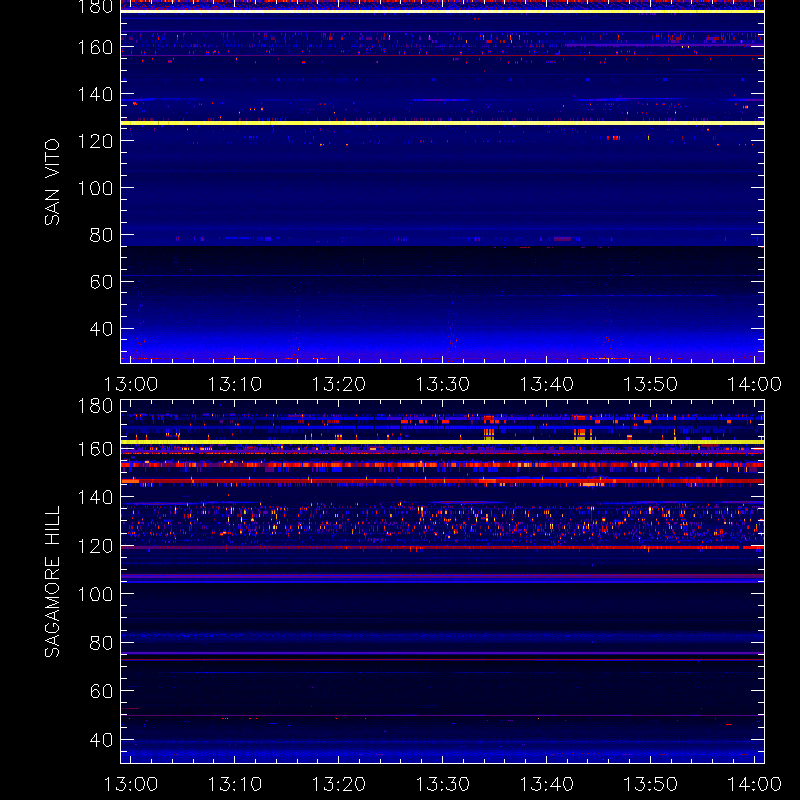This screenshot has width=800, height=800.
Task: Select the 40 tick label on San Vito plot
Action: click(101, 329)
